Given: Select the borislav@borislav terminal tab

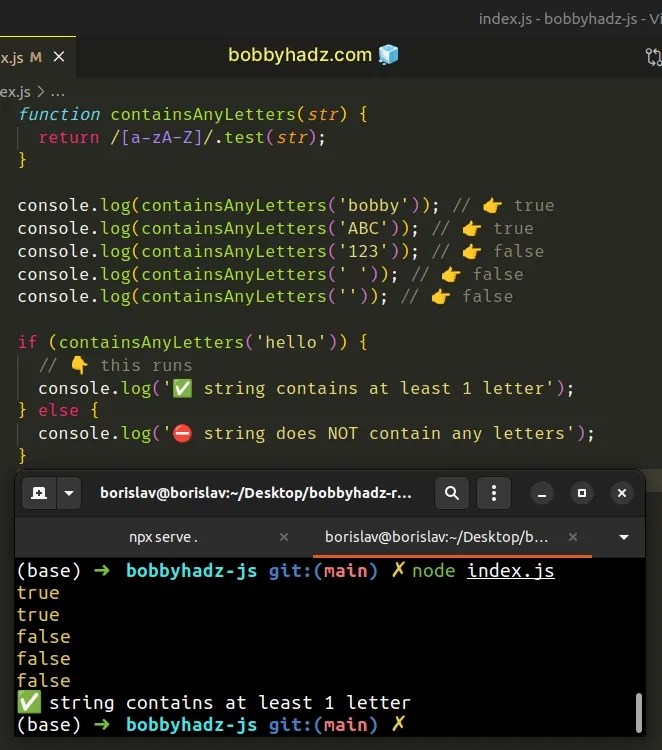Looking at the screenshot, I should [436, 537].
